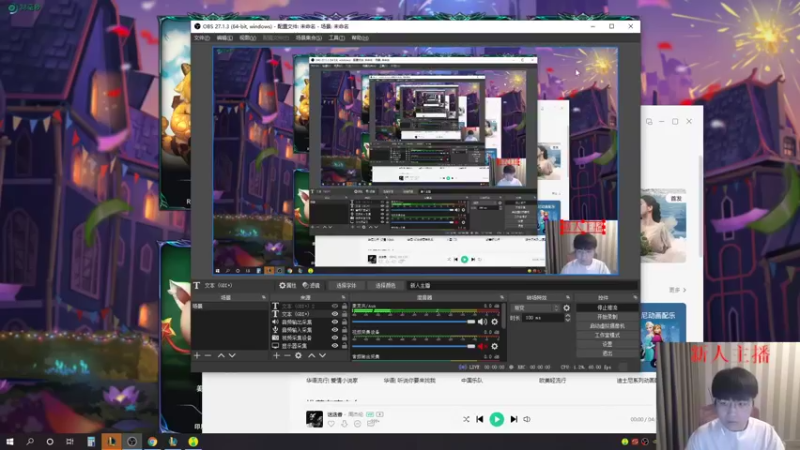
Task: Open the 编辑 menu in OBS
Action: 224,38
